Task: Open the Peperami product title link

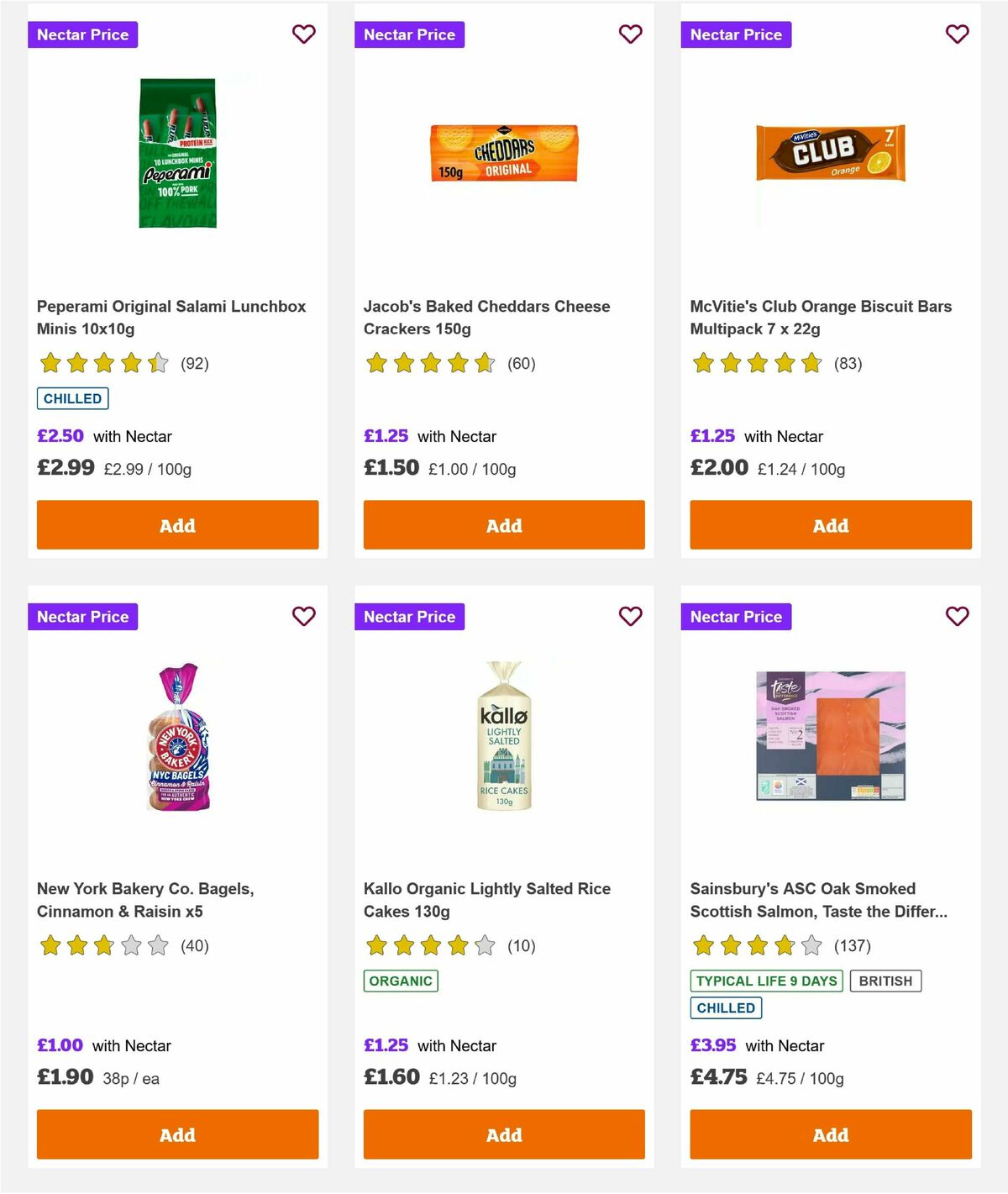Action: (x=171, y=318)
